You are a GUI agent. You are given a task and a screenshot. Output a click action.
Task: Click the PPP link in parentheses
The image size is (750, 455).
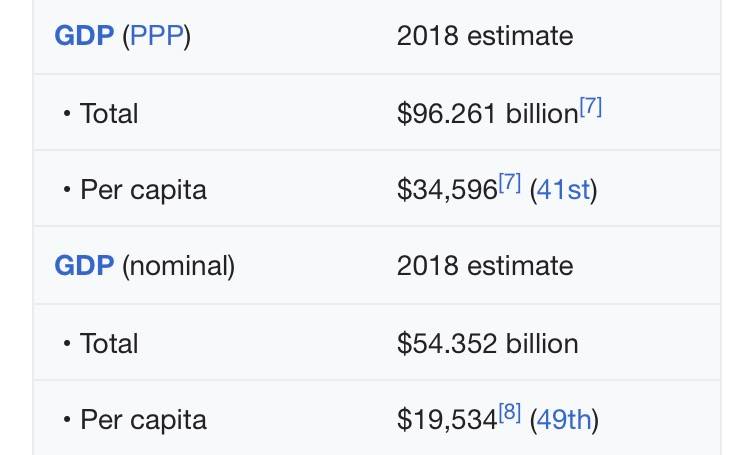click(x=155, y=37)
